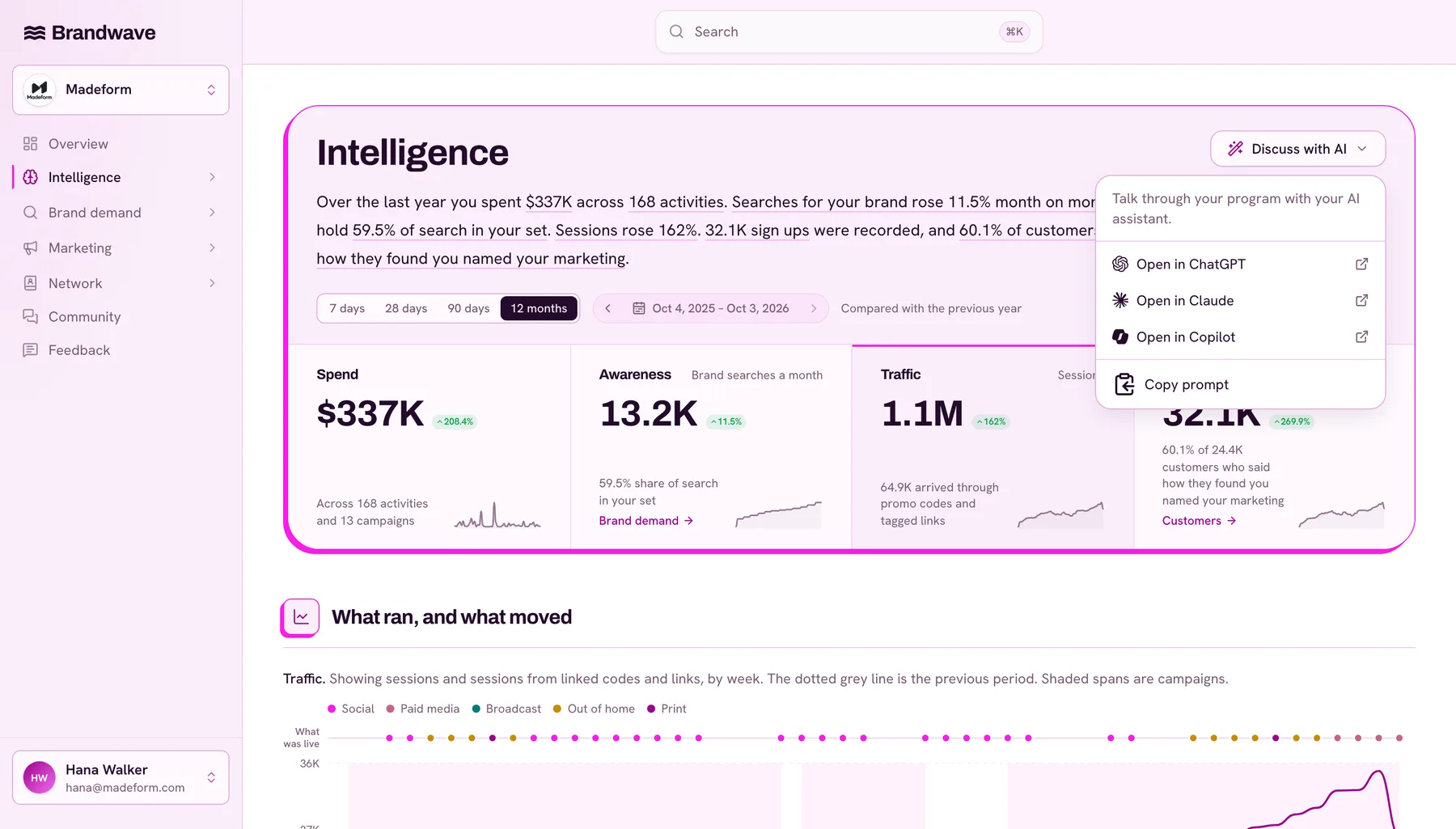Toggle the Social legend series

coord(351,708)
